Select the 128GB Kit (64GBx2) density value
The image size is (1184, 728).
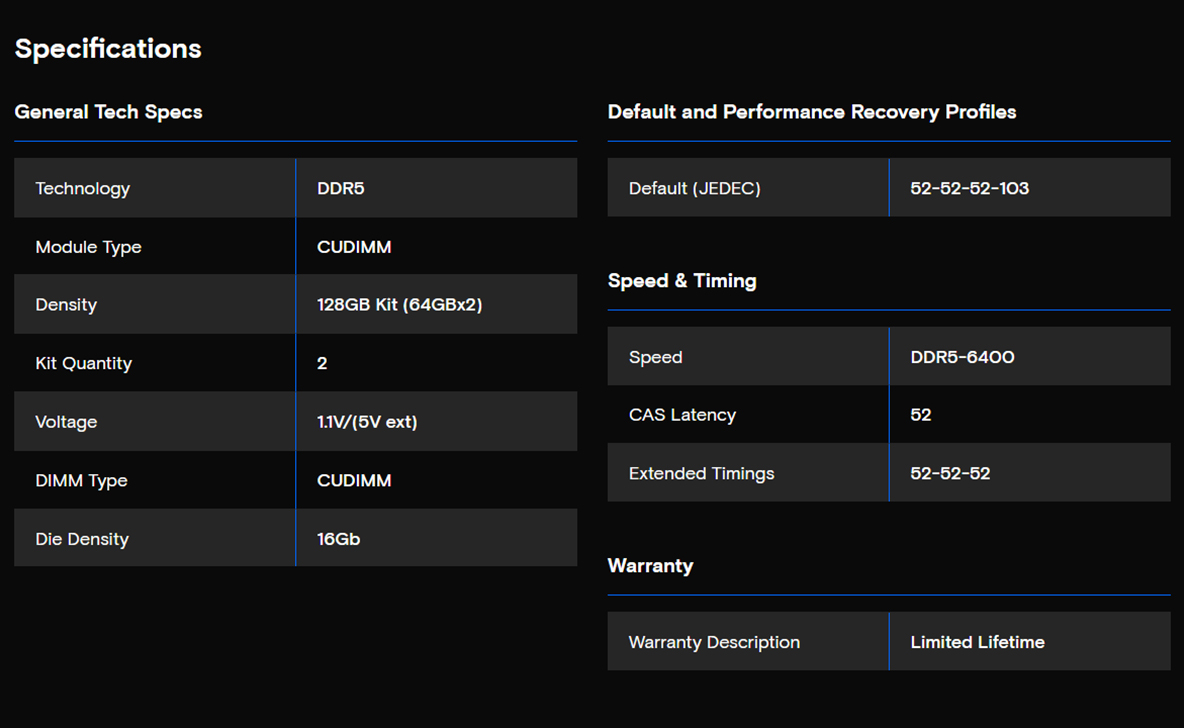click(x=399, y=304)
